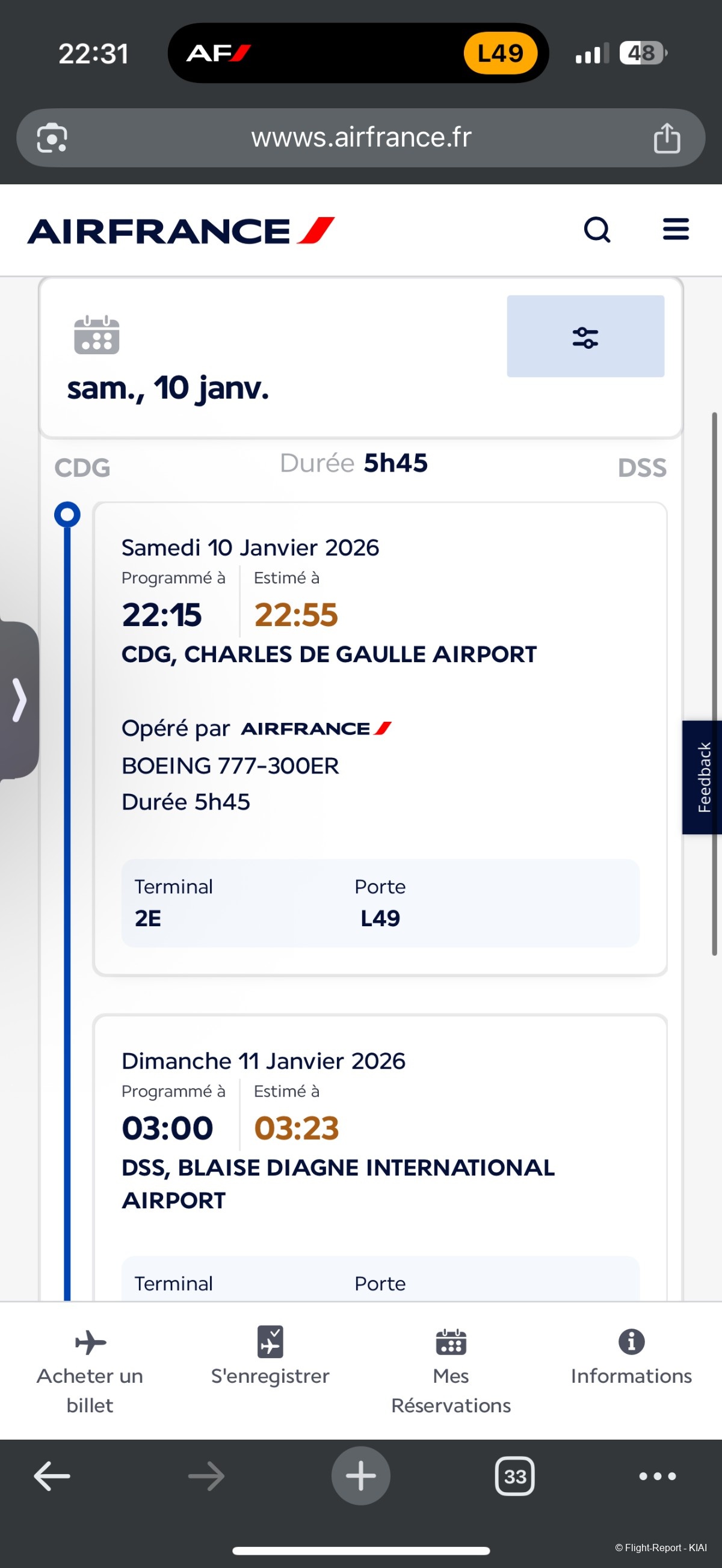The height and width of the screenshot is (1568, 722).
Task: Tap the calendar icon above the date
Action: [x=96, y=335]
